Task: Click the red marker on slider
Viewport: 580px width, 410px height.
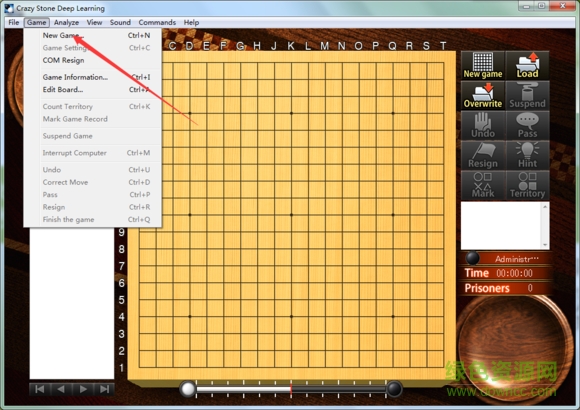Action: tap(291, 390)
